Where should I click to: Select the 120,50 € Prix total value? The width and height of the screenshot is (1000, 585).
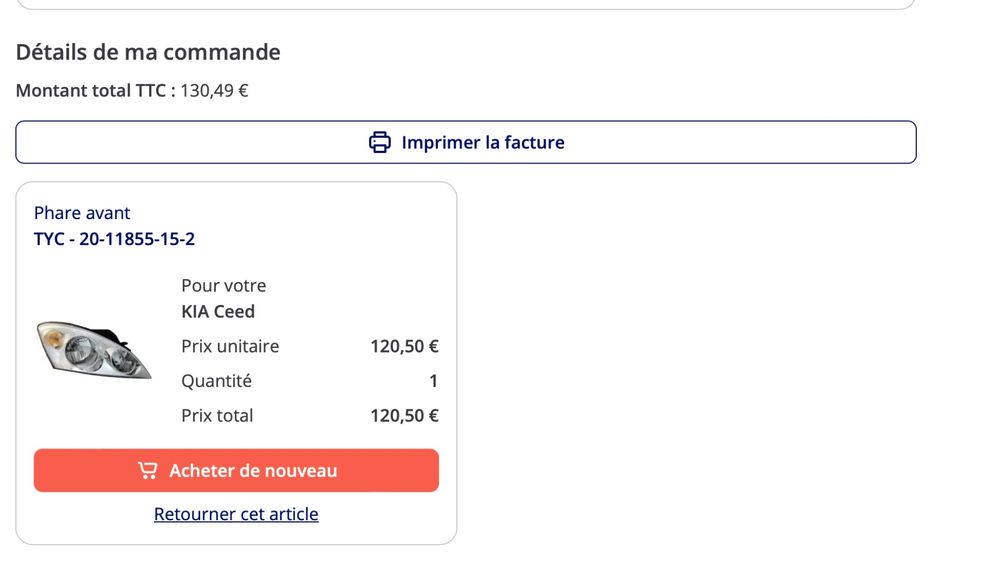tap(404, 416)
